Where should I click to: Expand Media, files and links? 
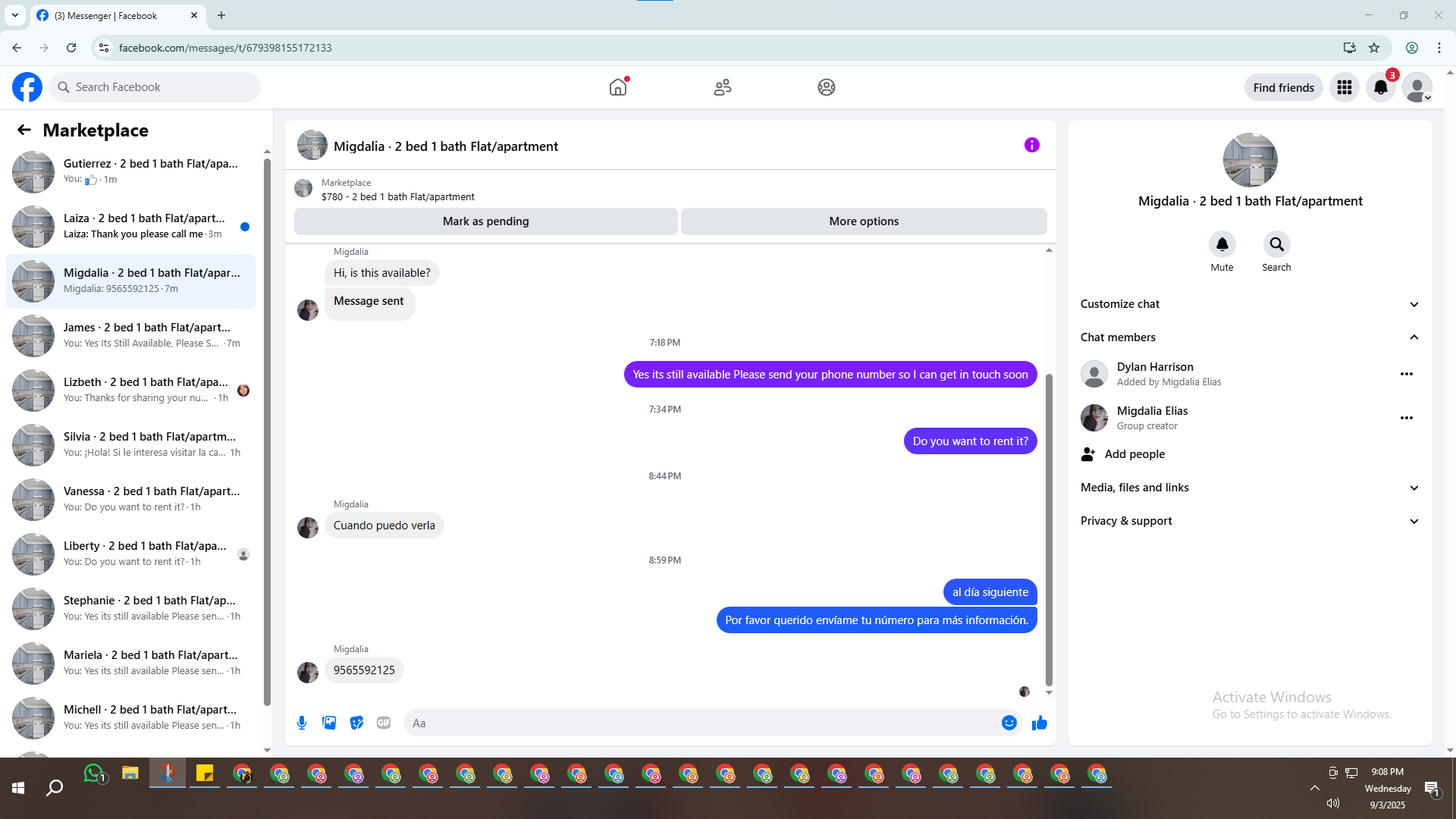[1250, 488]
